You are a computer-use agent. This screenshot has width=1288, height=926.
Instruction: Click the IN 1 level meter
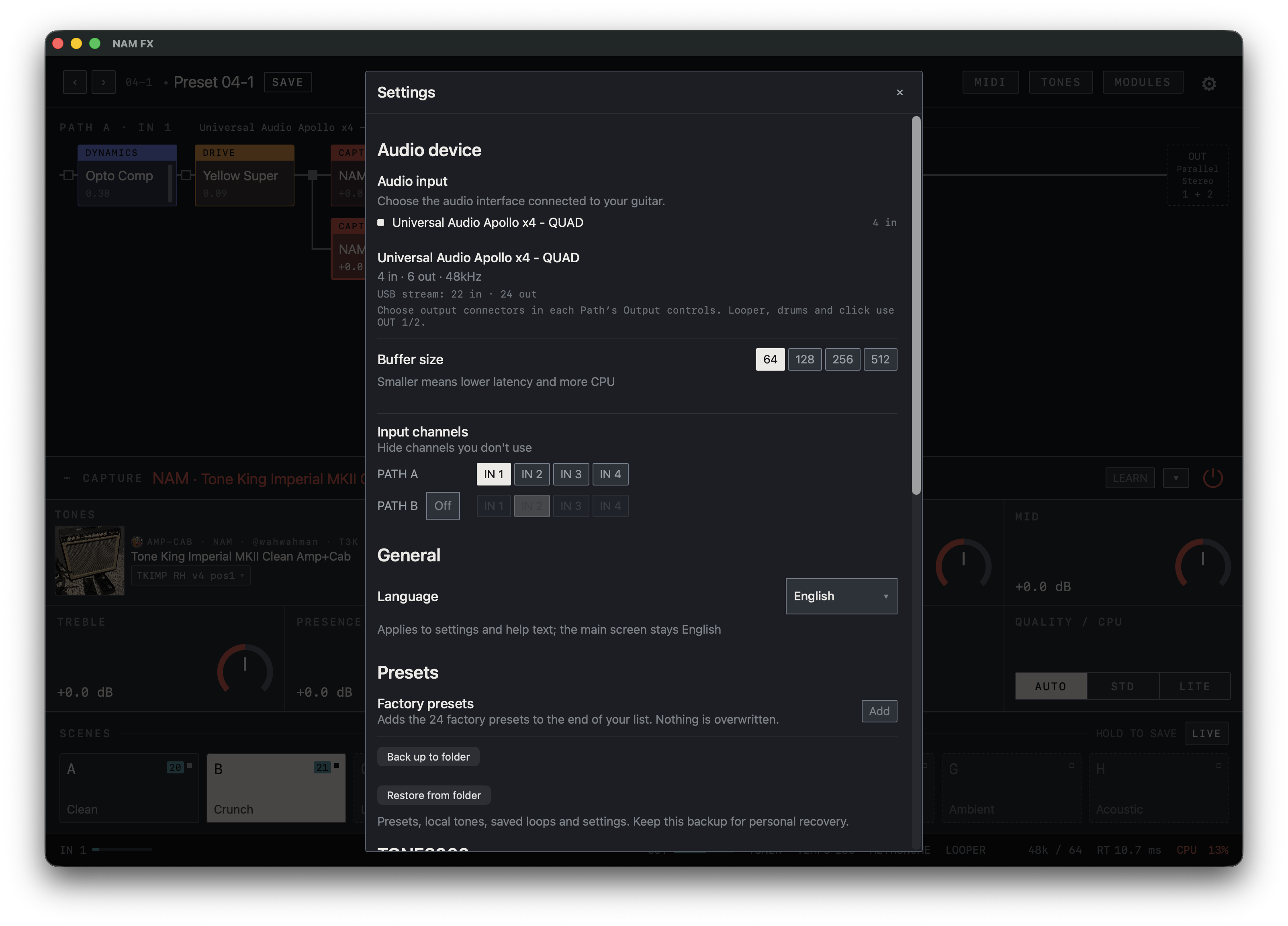[x=122, y=850]
